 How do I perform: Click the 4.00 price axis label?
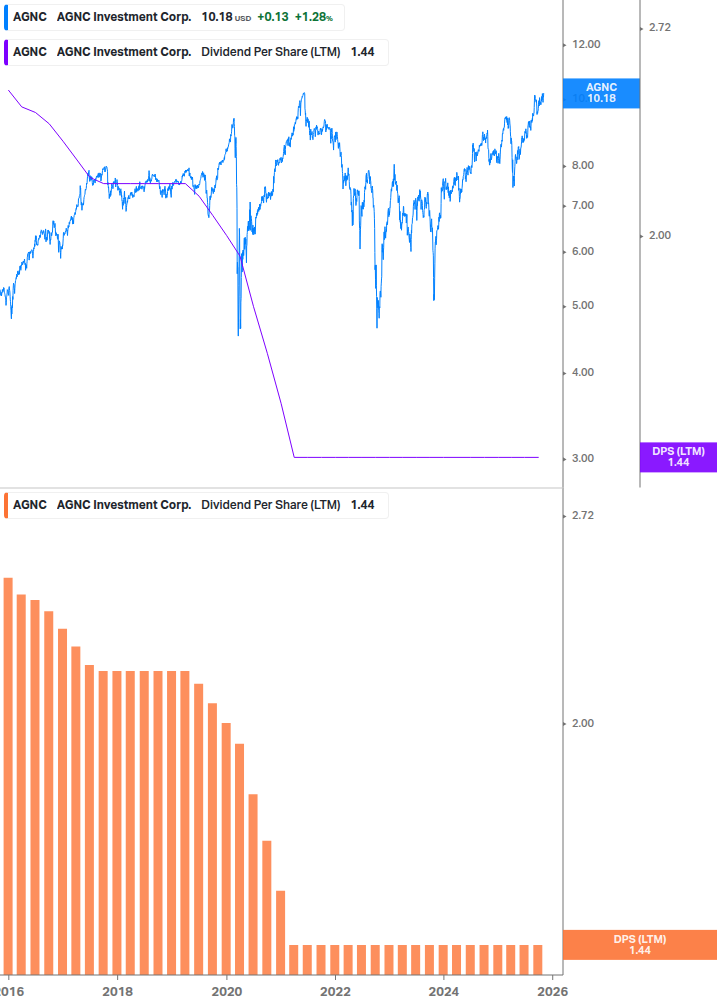coord(583,372)
